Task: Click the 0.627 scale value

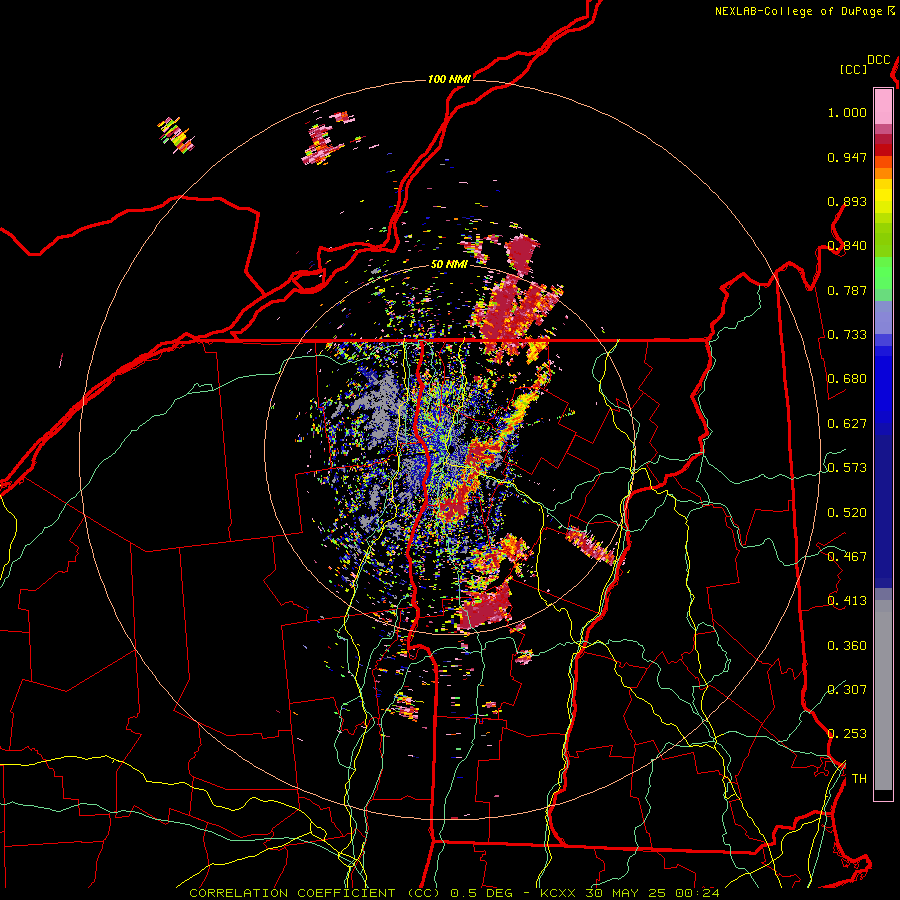Action: point(847,424)
